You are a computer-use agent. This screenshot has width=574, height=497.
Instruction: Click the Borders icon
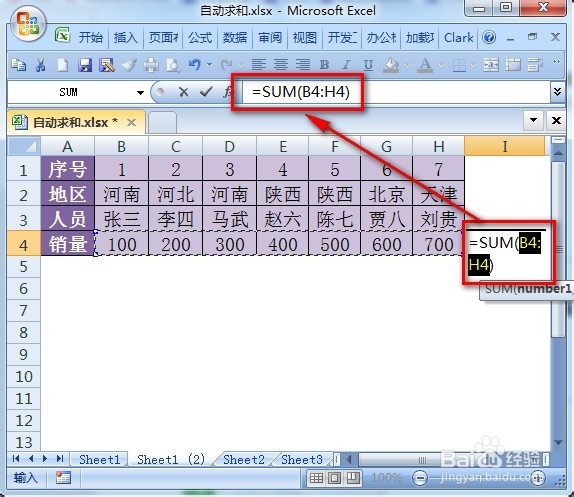pos(459,66)
